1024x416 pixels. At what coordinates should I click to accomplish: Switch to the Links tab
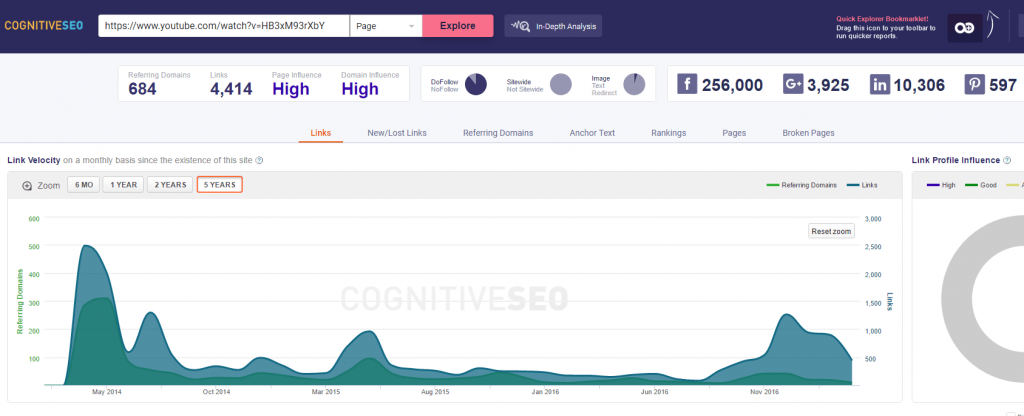point(321,133)
